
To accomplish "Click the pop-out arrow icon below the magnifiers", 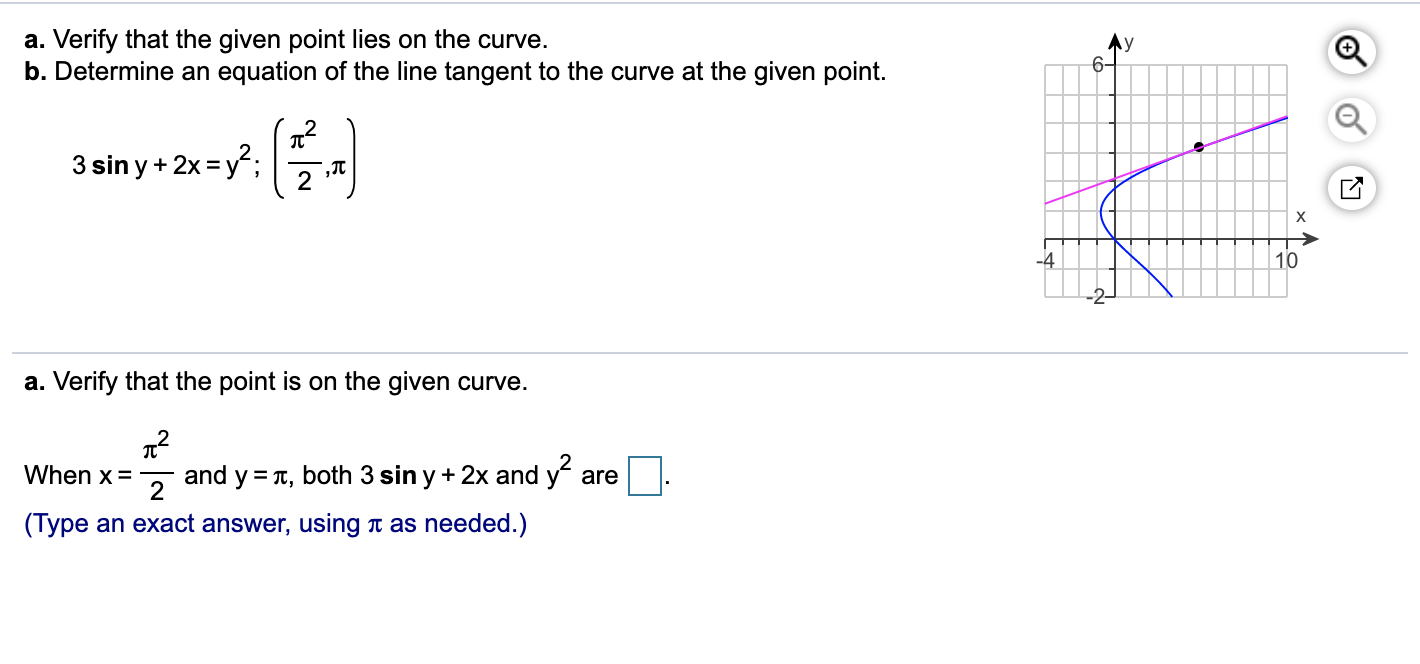I will pyautogui.click(x=1351, y=188).
